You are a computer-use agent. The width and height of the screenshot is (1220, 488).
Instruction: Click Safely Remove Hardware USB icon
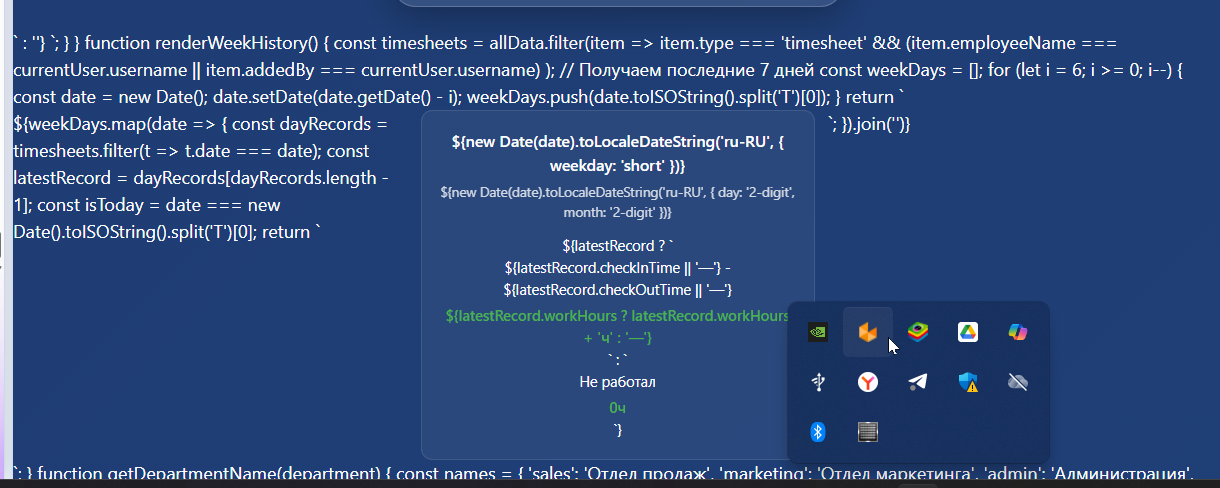coord(817,382)
